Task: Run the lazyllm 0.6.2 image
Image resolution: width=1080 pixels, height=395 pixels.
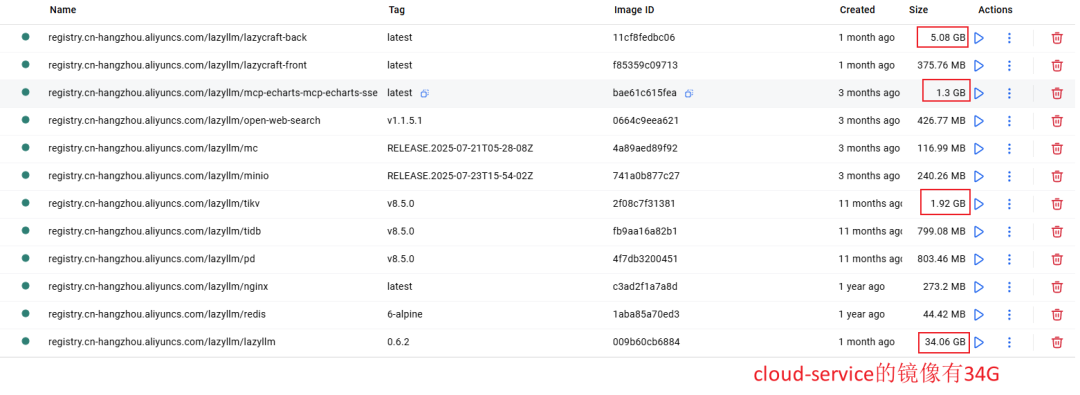Action: (x=979, y=342)
